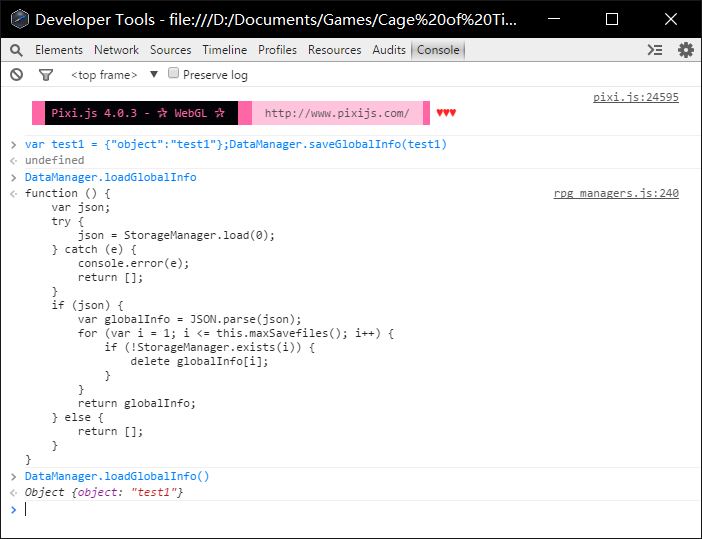Image resolution: width=702 pixels, height=539 pixels.
Task: Click the var test1 saveGlobalInfo command line
Action: 236,144
